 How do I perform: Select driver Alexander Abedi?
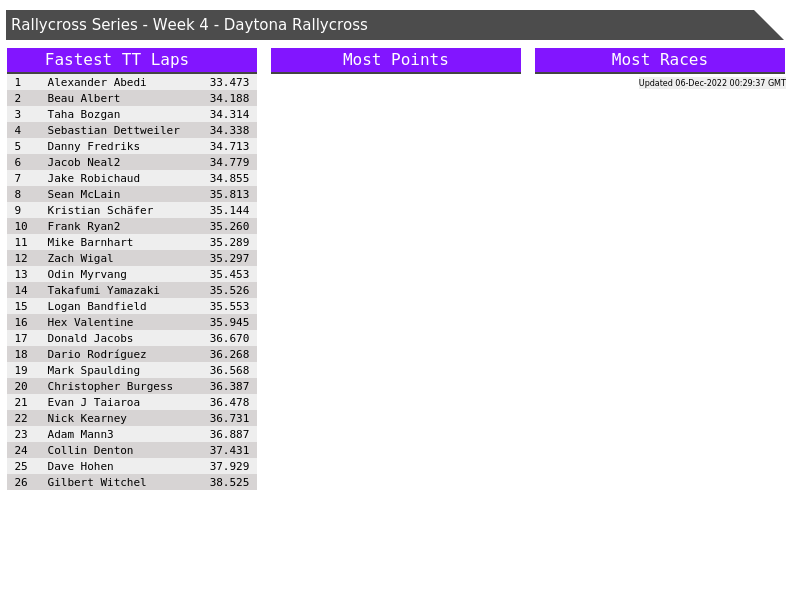click(x=96, y=82)
